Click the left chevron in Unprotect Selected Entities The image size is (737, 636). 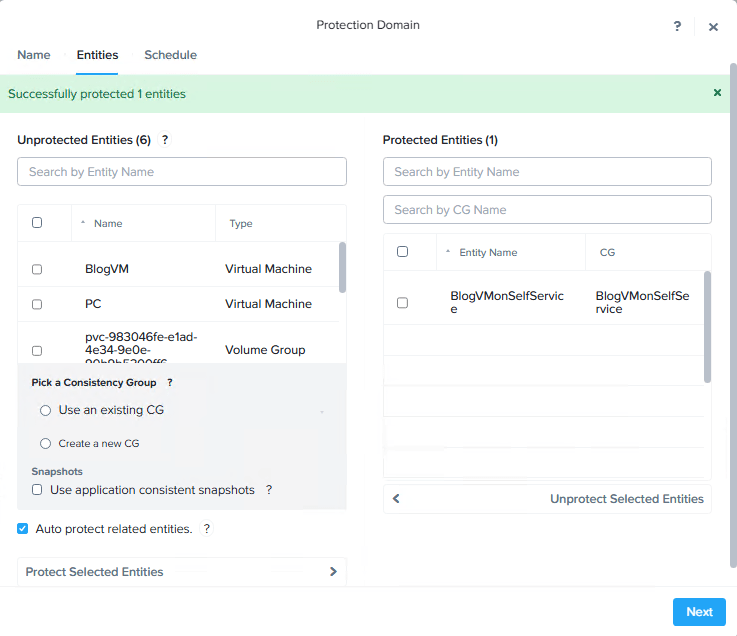(396, 499)
